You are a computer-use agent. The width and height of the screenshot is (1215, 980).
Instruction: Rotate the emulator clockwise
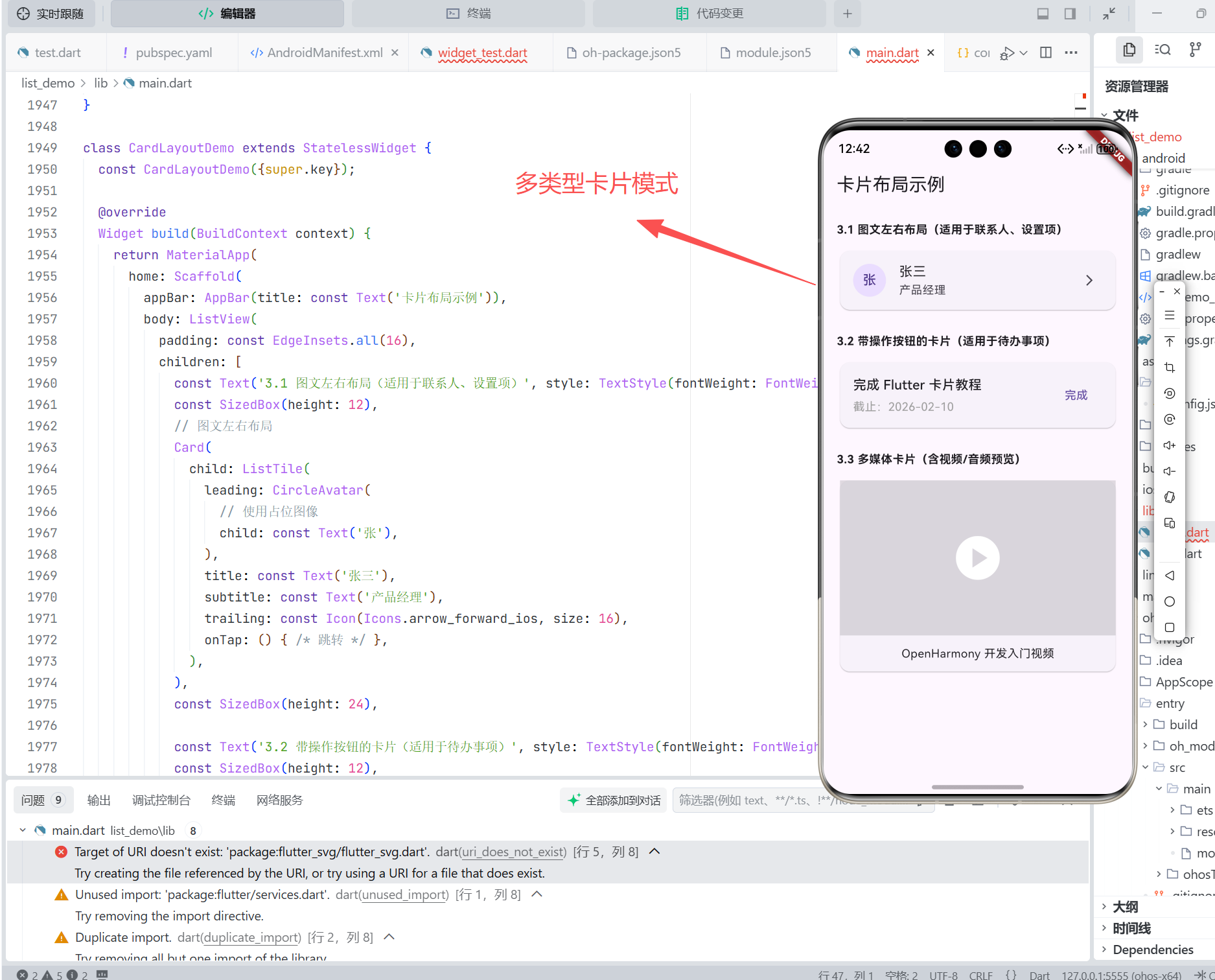1170,419
